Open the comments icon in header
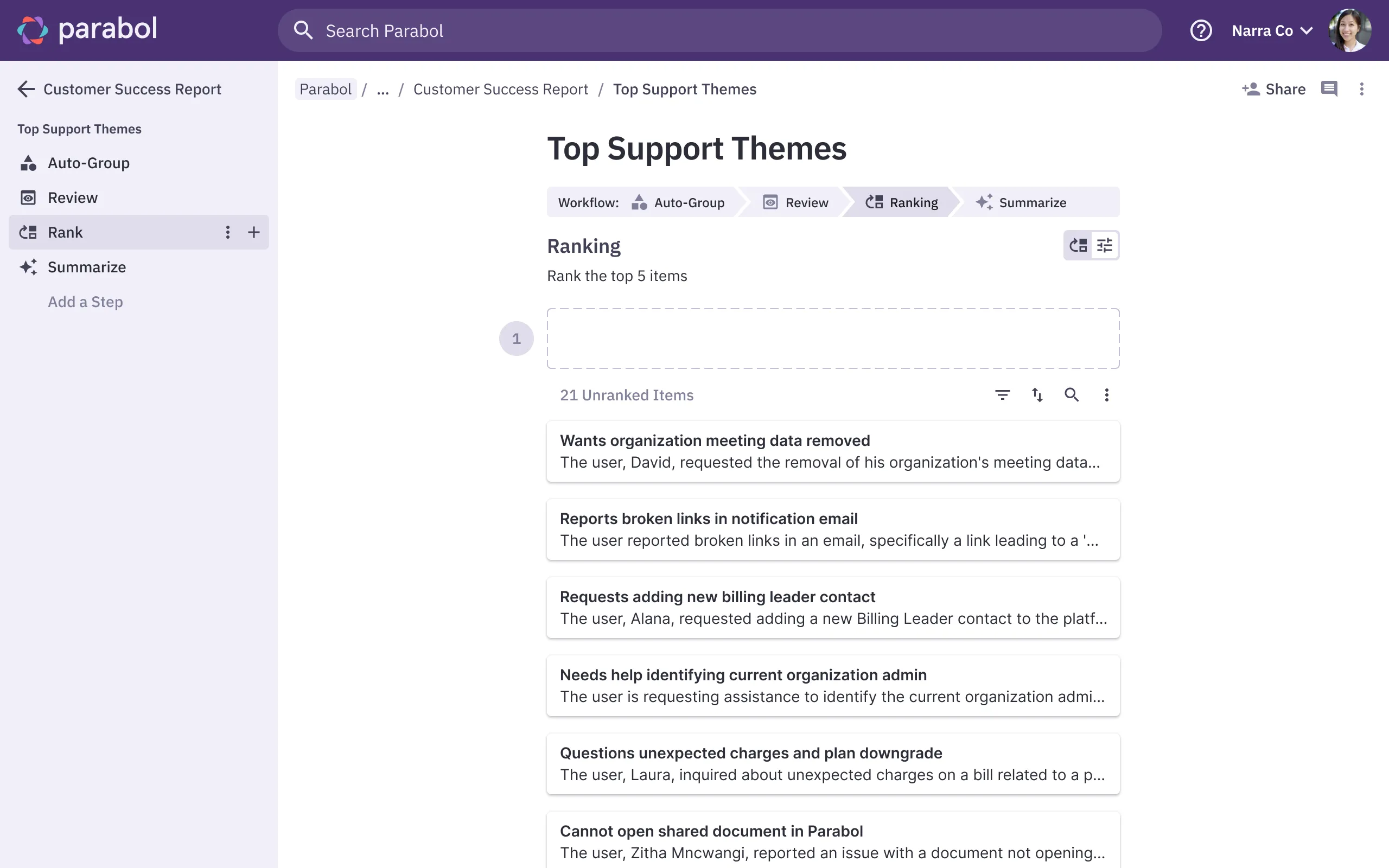This screenshot has width=1389, height=868. tap(1329, 89)
